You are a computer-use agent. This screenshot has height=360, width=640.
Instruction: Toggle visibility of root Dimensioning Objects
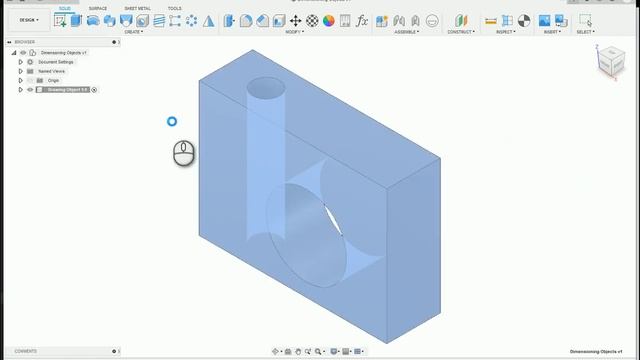[23, 53]
